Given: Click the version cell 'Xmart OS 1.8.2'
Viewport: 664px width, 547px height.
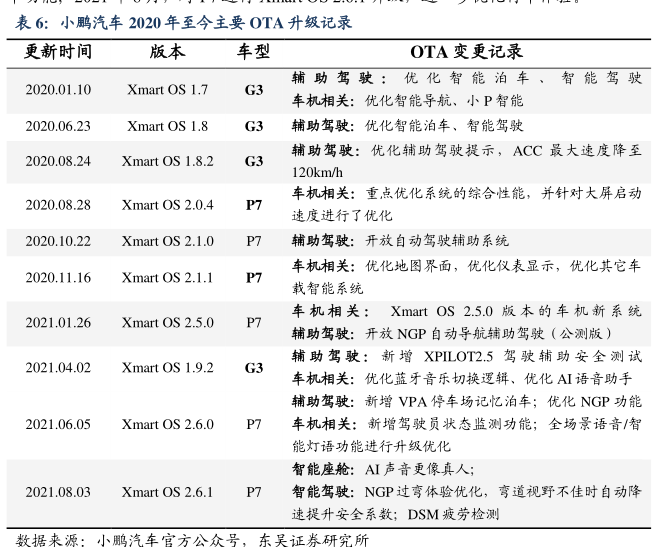Looking at the screenshot, I should click(x=168, y=161).
